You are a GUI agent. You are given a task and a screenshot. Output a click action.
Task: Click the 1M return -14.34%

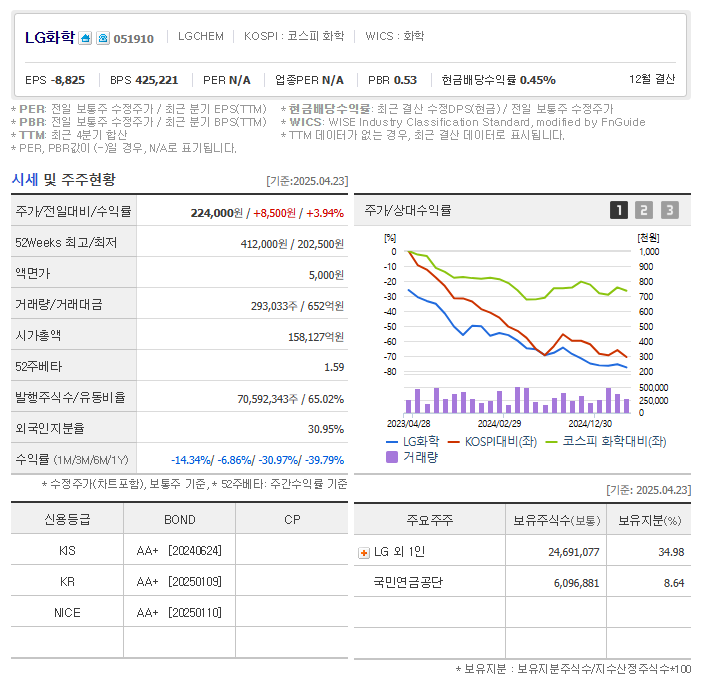click(191, 460)
